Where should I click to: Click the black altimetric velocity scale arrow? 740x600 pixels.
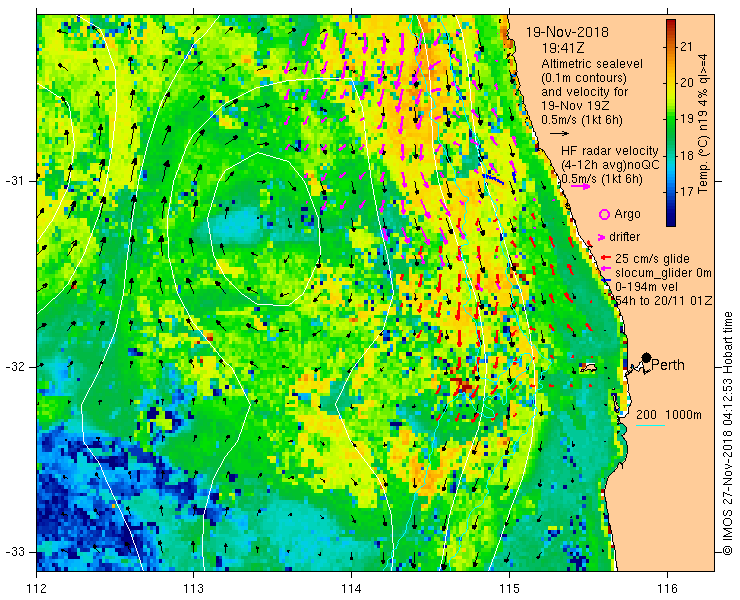[559, 134]
